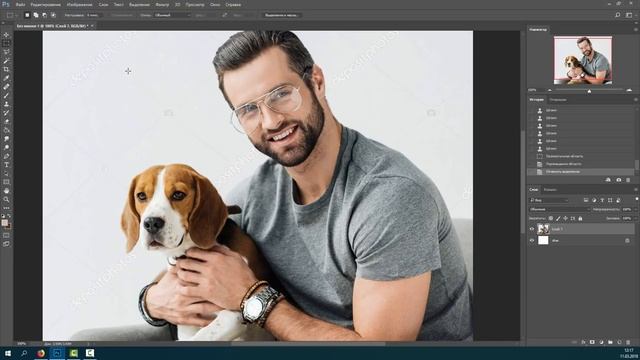
Task: Toggle lock all padlock icon
Action: (580, 219)
